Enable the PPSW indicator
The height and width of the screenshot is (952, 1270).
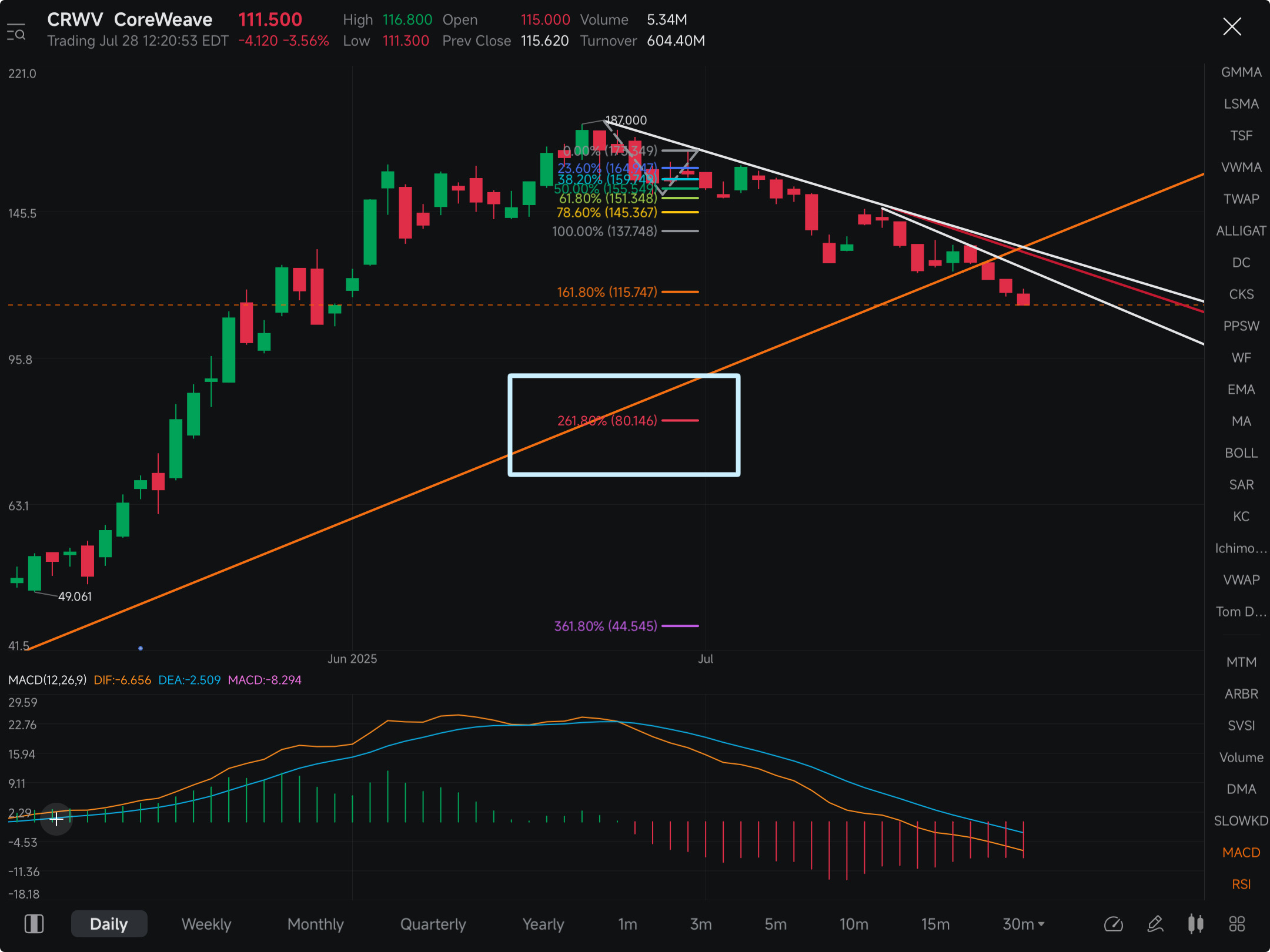(1241, 326)
